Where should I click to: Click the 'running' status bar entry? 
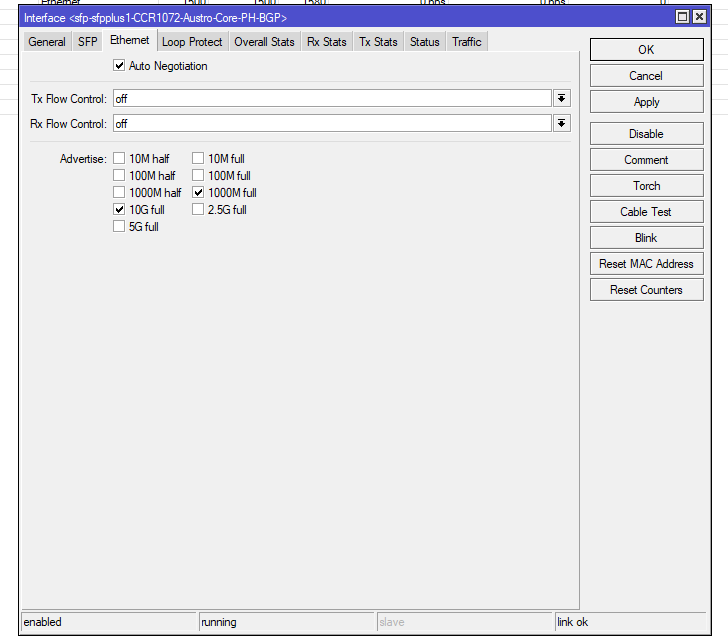click(x=286, y=622)
